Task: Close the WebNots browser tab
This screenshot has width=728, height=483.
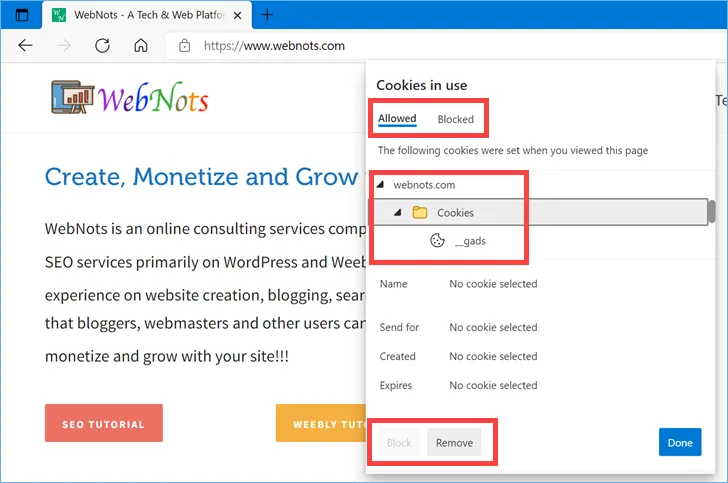Action: 237,15
